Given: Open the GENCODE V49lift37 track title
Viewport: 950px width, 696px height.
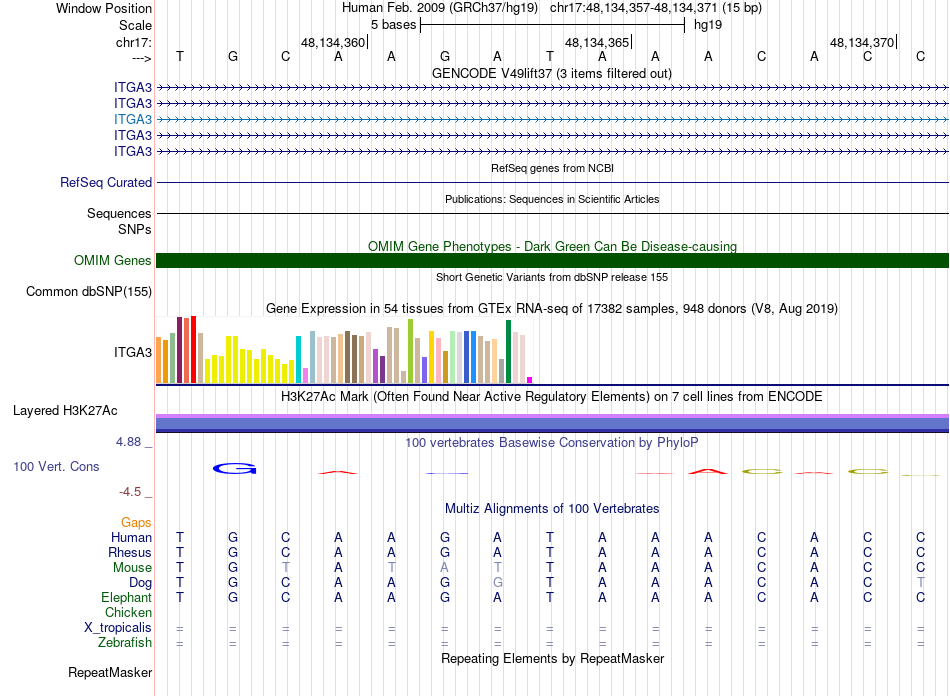Looking at the screenshot, I should pyautogui.click(x=551, y=73).
